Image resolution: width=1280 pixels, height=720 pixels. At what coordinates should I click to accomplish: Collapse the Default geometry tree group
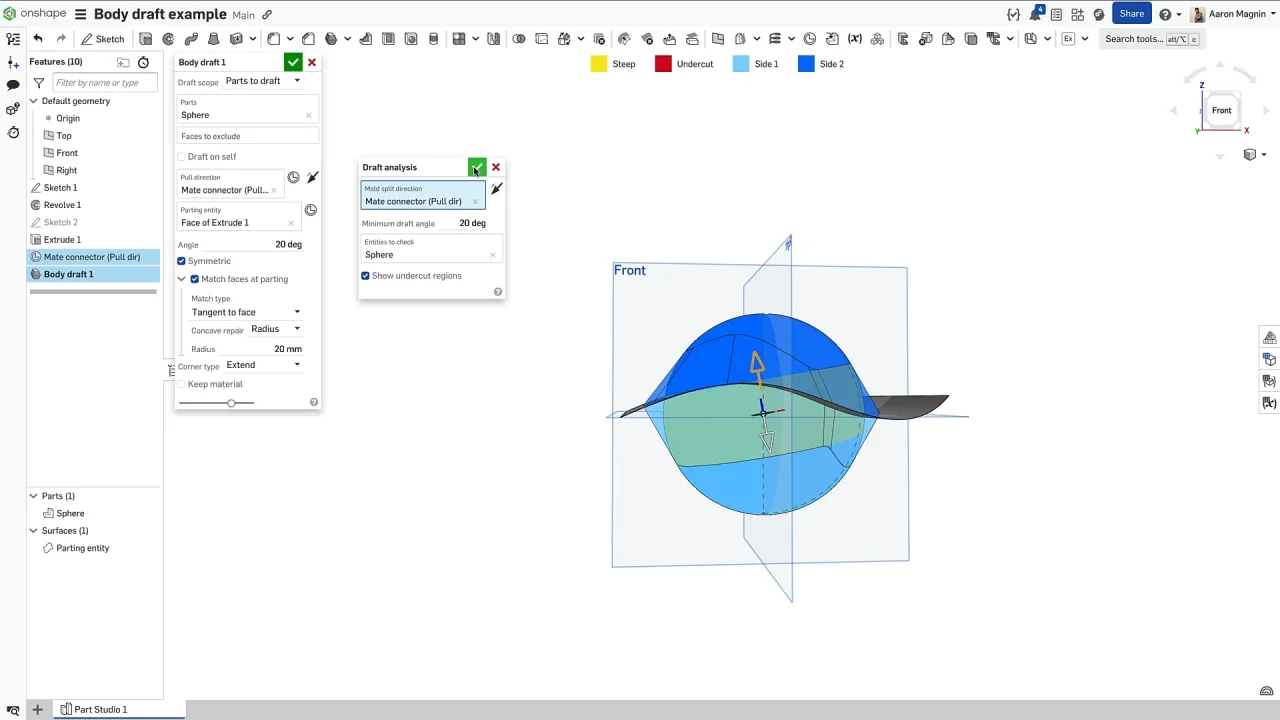(33, 101)
